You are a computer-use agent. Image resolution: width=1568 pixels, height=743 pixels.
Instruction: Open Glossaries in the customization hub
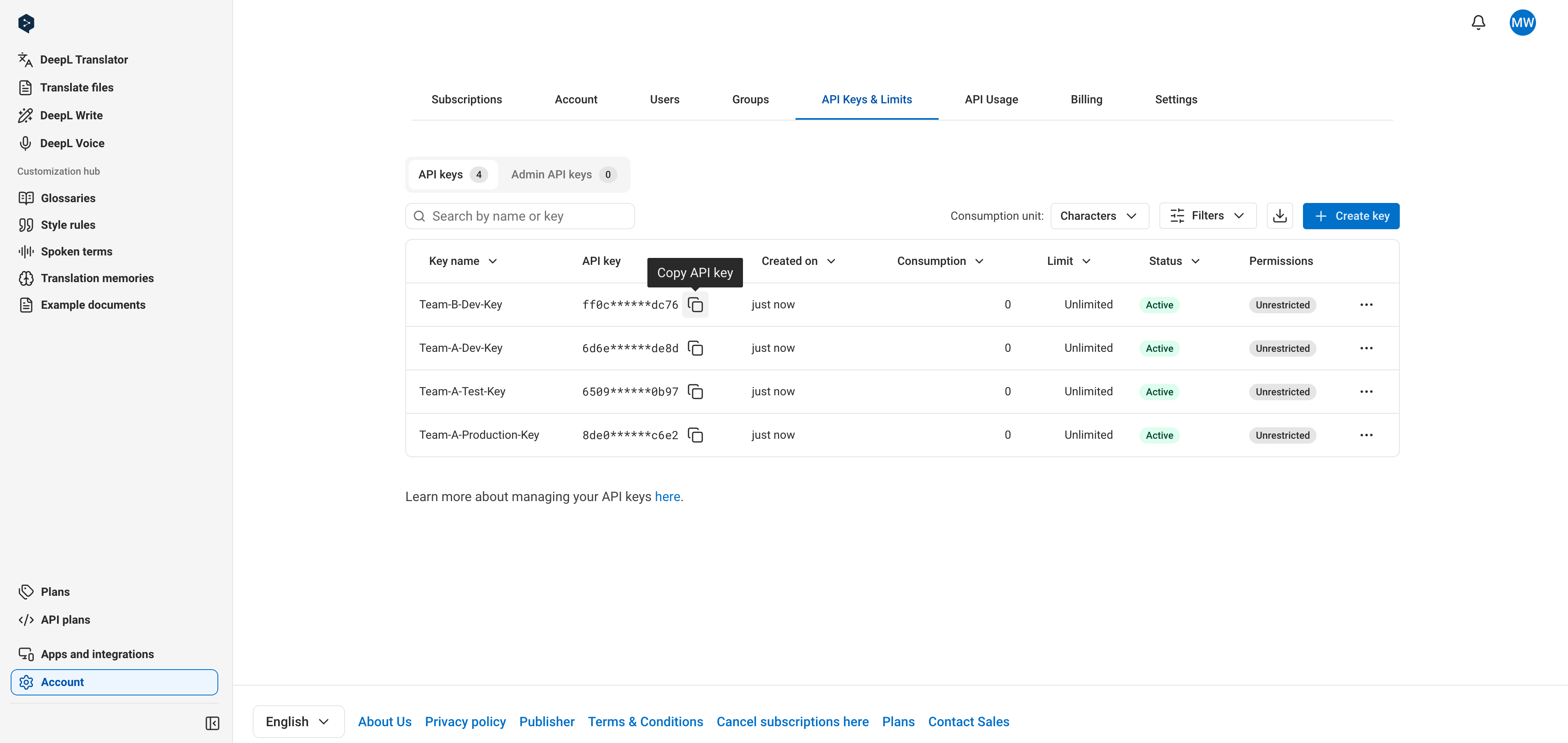tap(57, 198)
